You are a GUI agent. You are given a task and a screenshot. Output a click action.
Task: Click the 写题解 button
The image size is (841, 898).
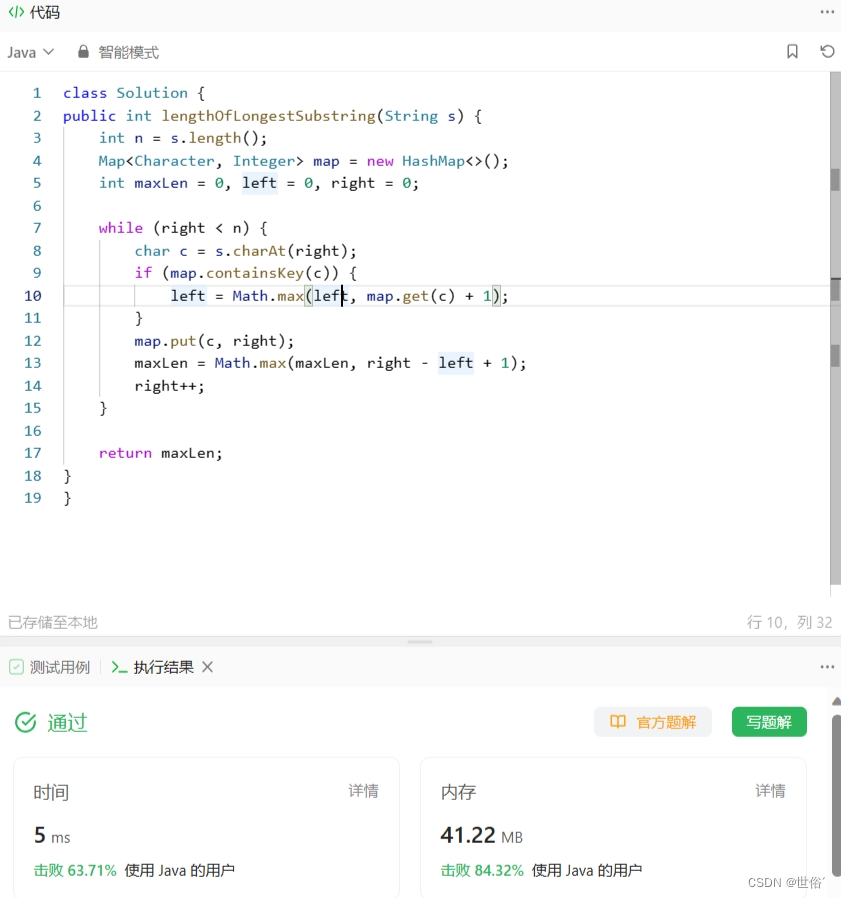click(x=768, y=721)
